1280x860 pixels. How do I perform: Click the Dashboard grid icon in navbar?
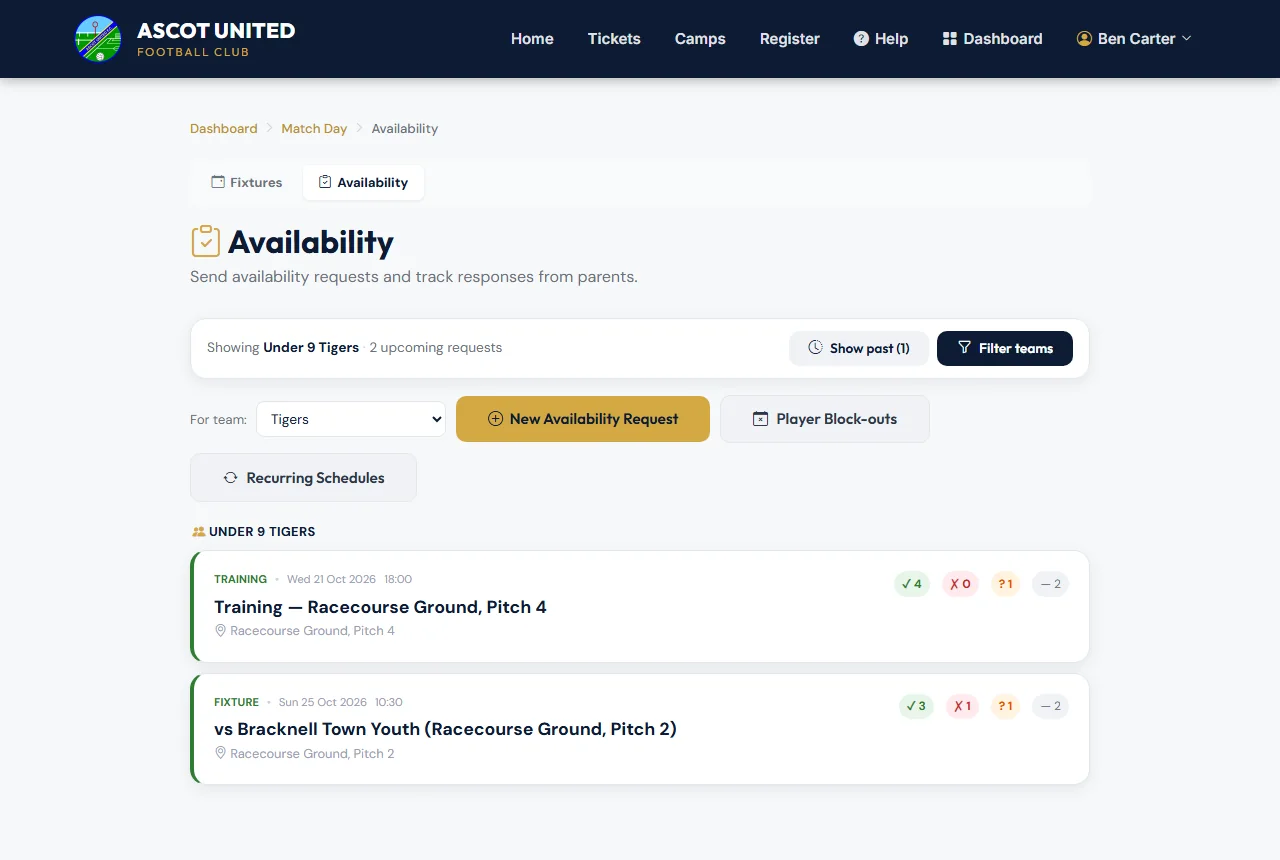(950, 39)
